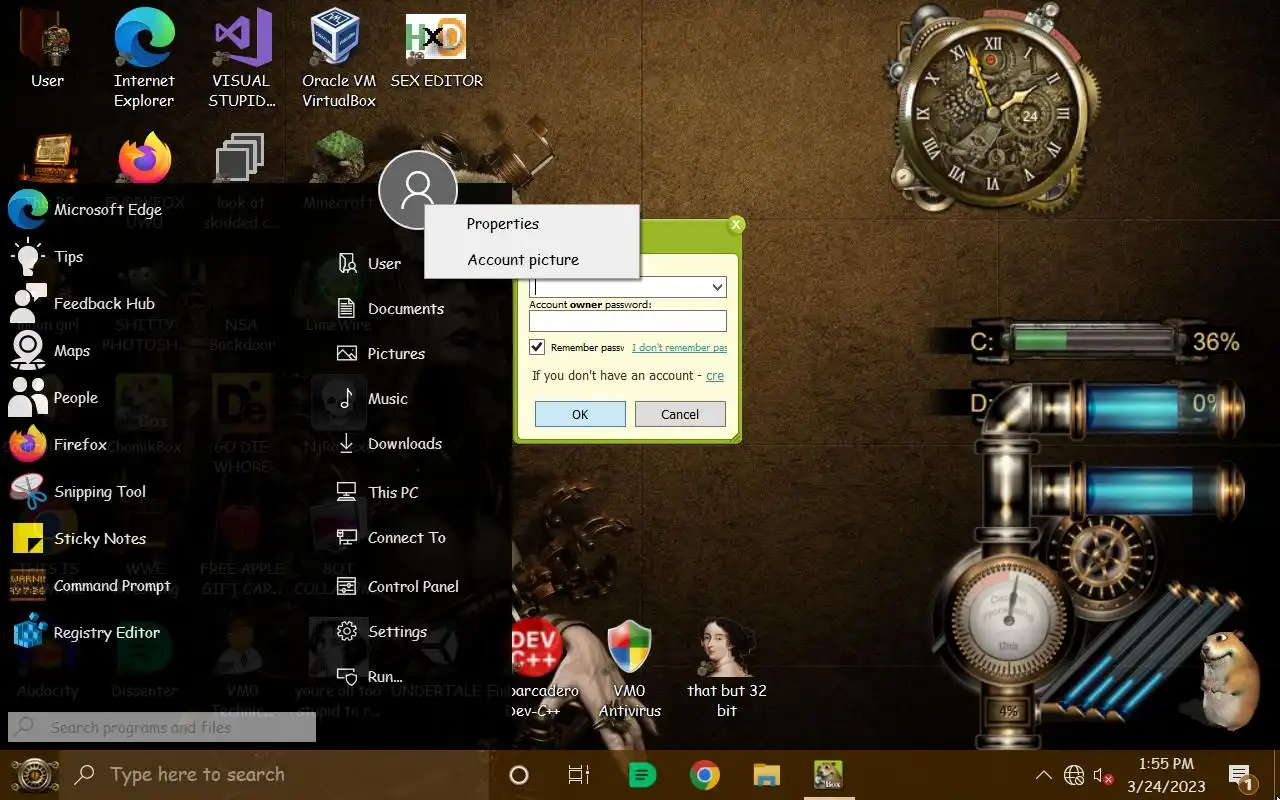Open Chrome from the taskbar

(x=705, y=775)
